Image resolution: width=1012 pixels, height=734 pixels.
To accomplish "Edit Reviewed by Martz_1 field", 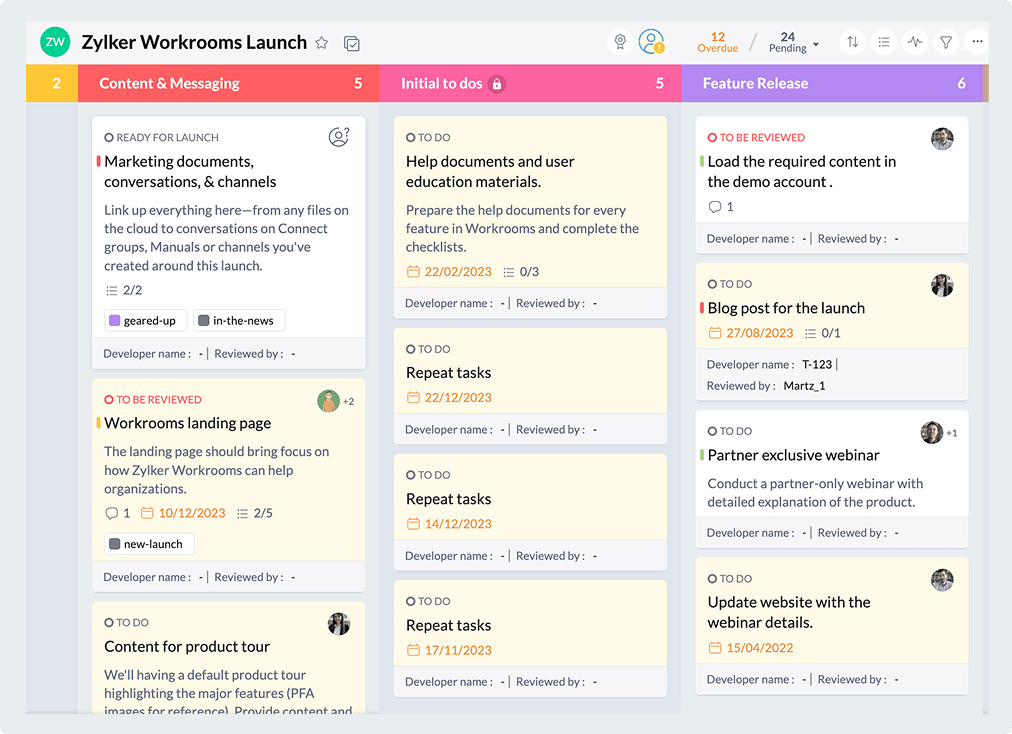I will [x=804, y=386].
